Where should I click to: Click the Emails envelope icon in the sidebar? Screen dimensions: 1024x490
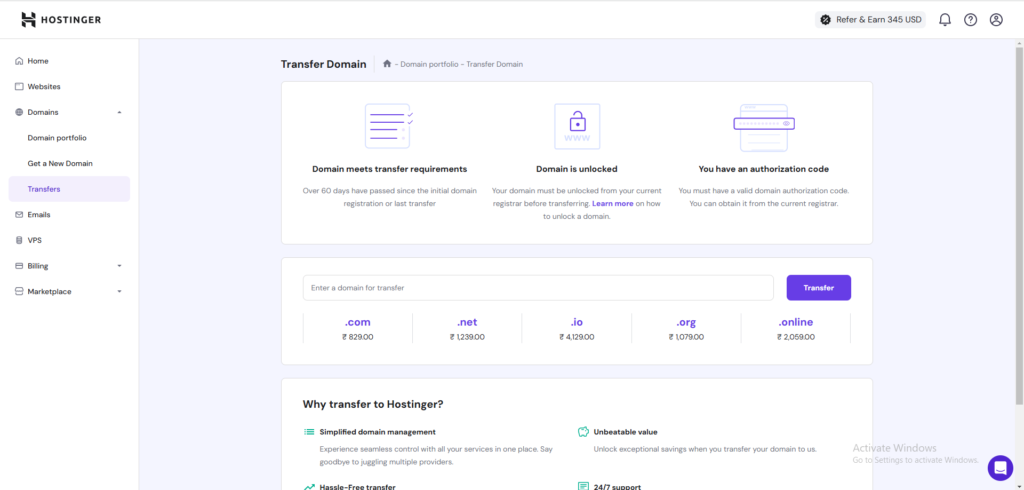coord(19,214)
